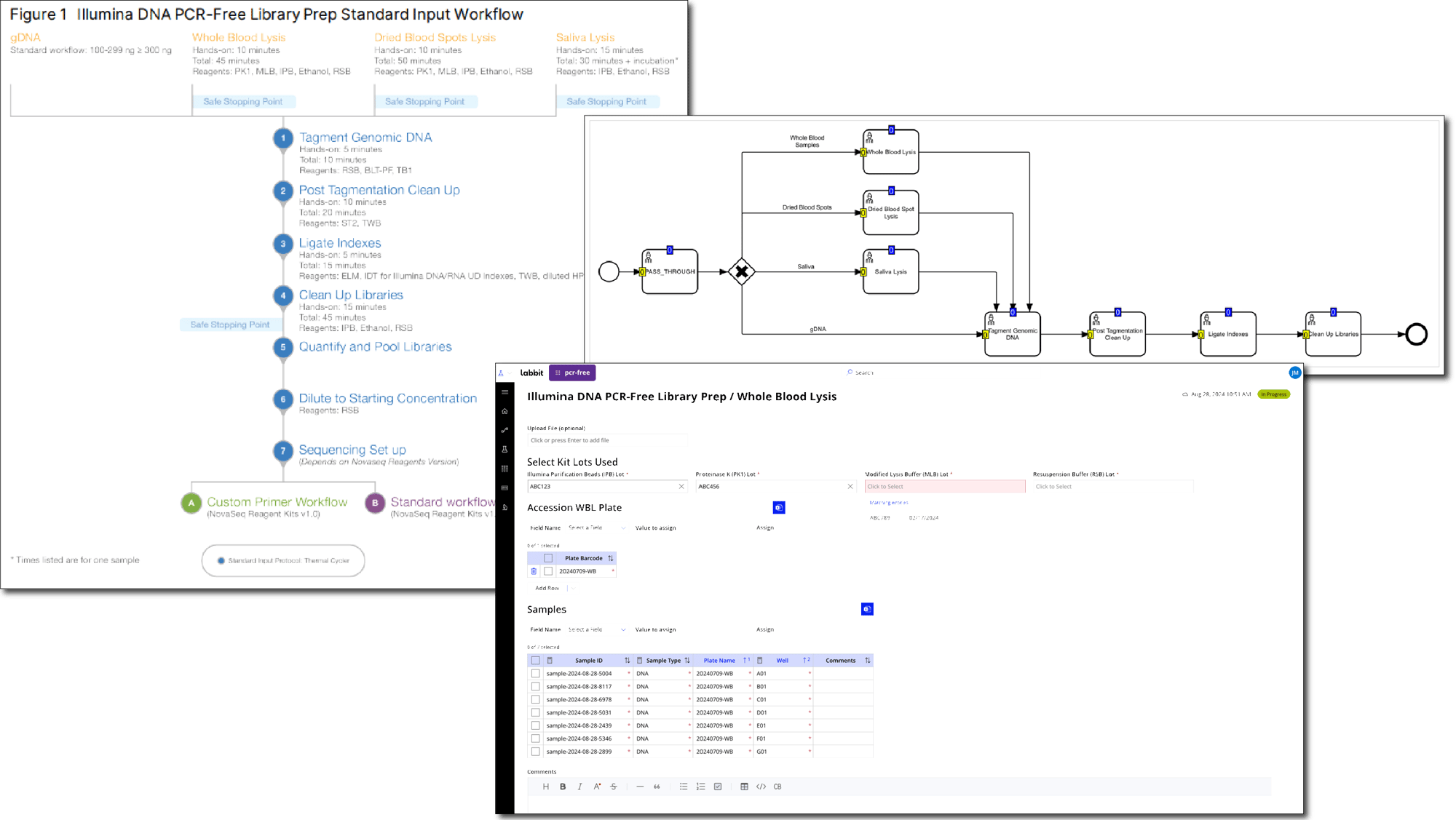Click Assign under Samples section
Image resolution: width=1456 pixels, height=820 pixels.
(x=764, y=629)
